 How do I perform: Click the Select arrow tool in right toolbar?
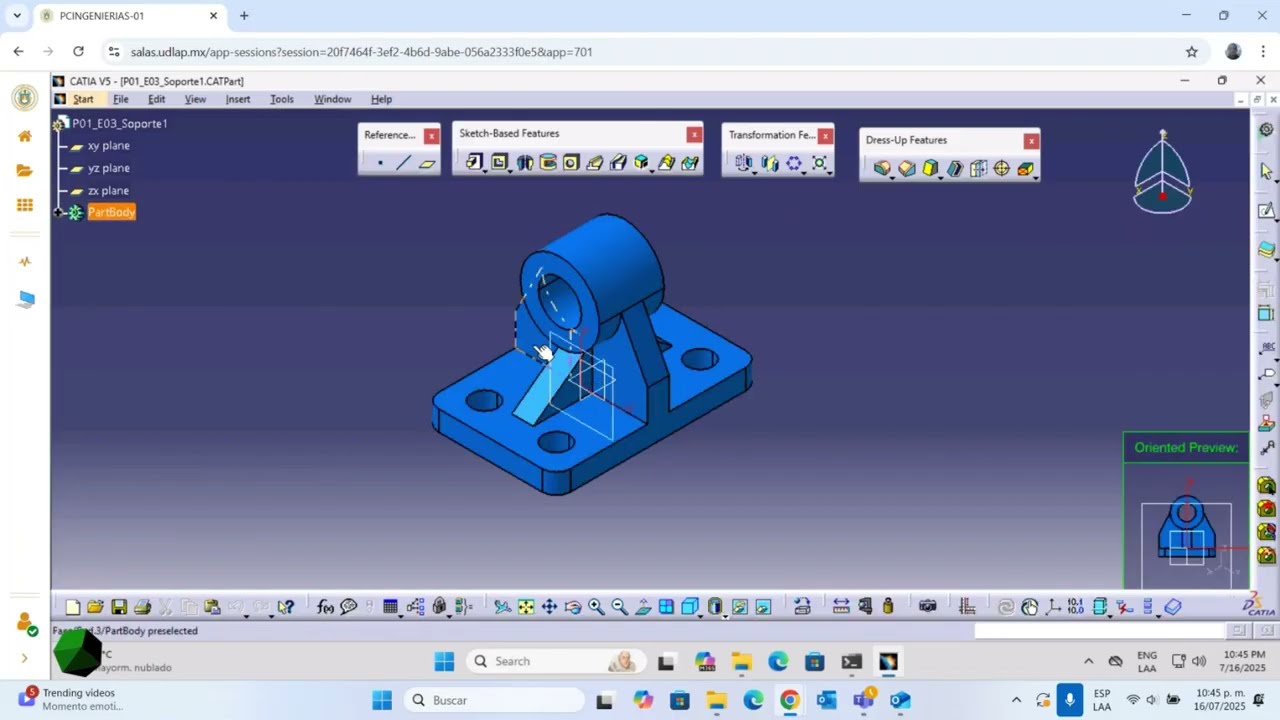(x=1266, y=171)
